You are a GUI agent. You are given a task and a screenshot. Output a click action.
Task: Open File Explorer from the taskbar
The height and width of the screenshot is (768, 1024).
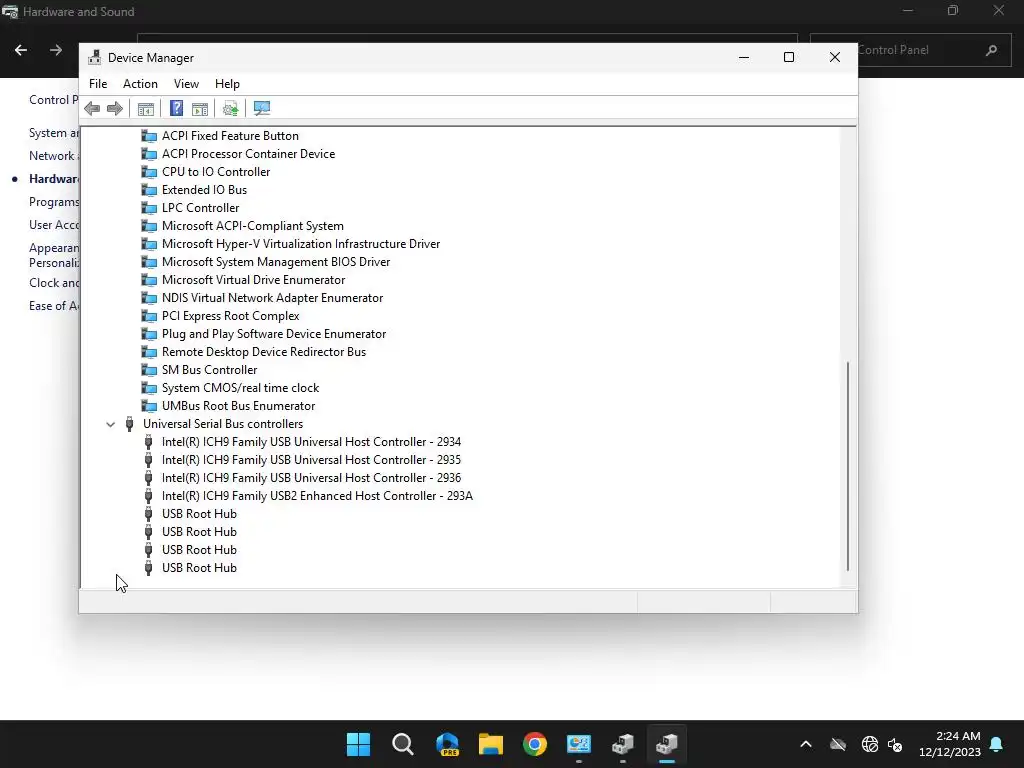tap(490, 744)
